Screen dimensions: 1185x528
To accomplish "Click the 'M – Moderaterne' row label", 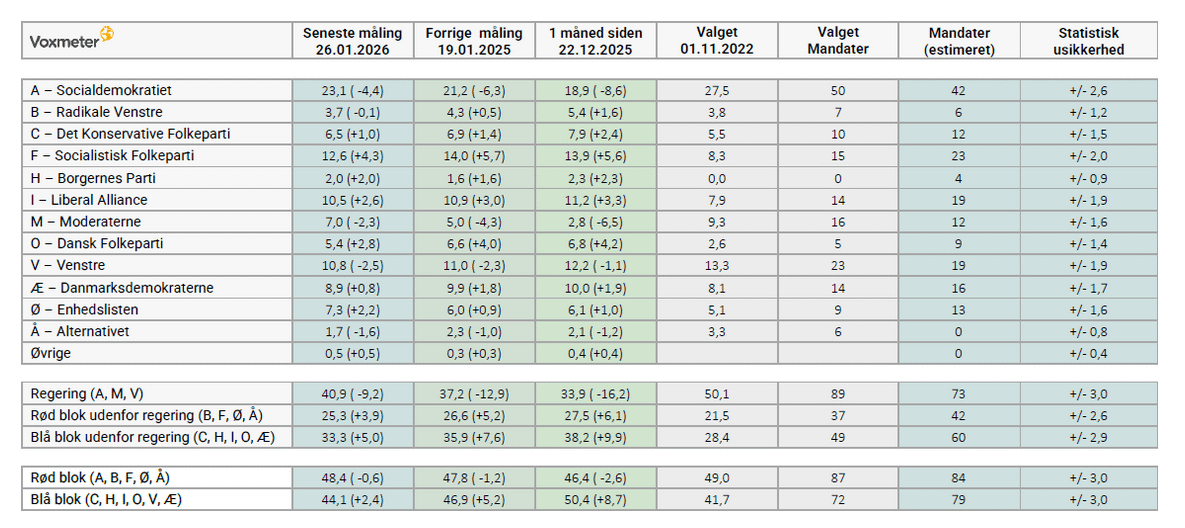I will [86, 222].
